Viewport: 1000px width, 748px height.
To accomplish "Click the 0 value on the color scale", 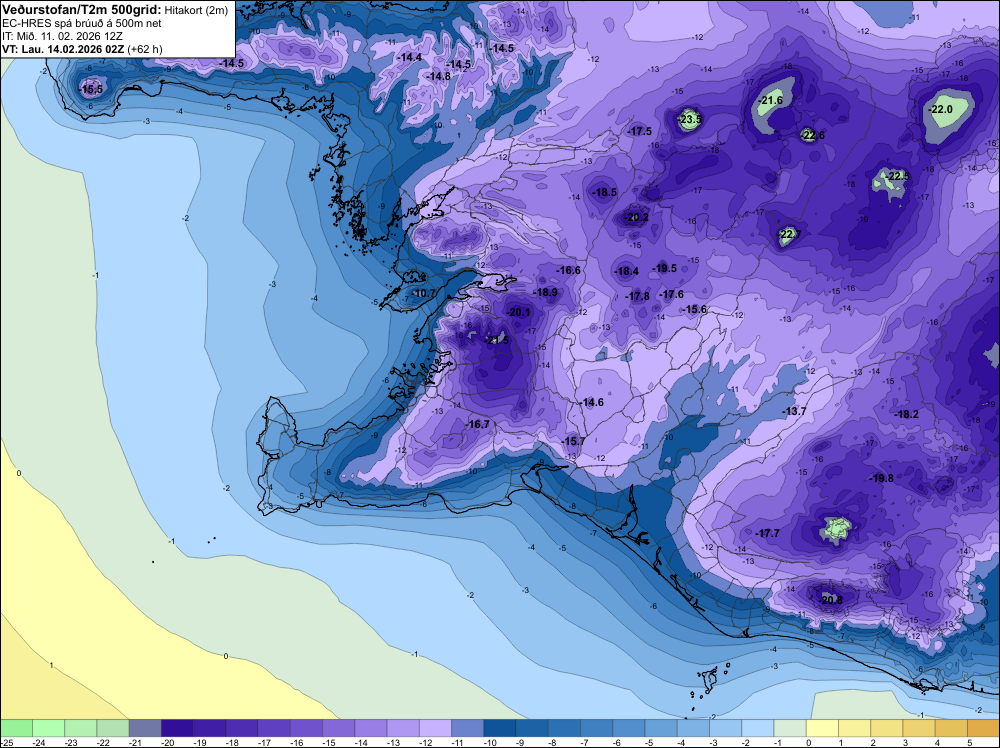I will click(x=809, y=742).
